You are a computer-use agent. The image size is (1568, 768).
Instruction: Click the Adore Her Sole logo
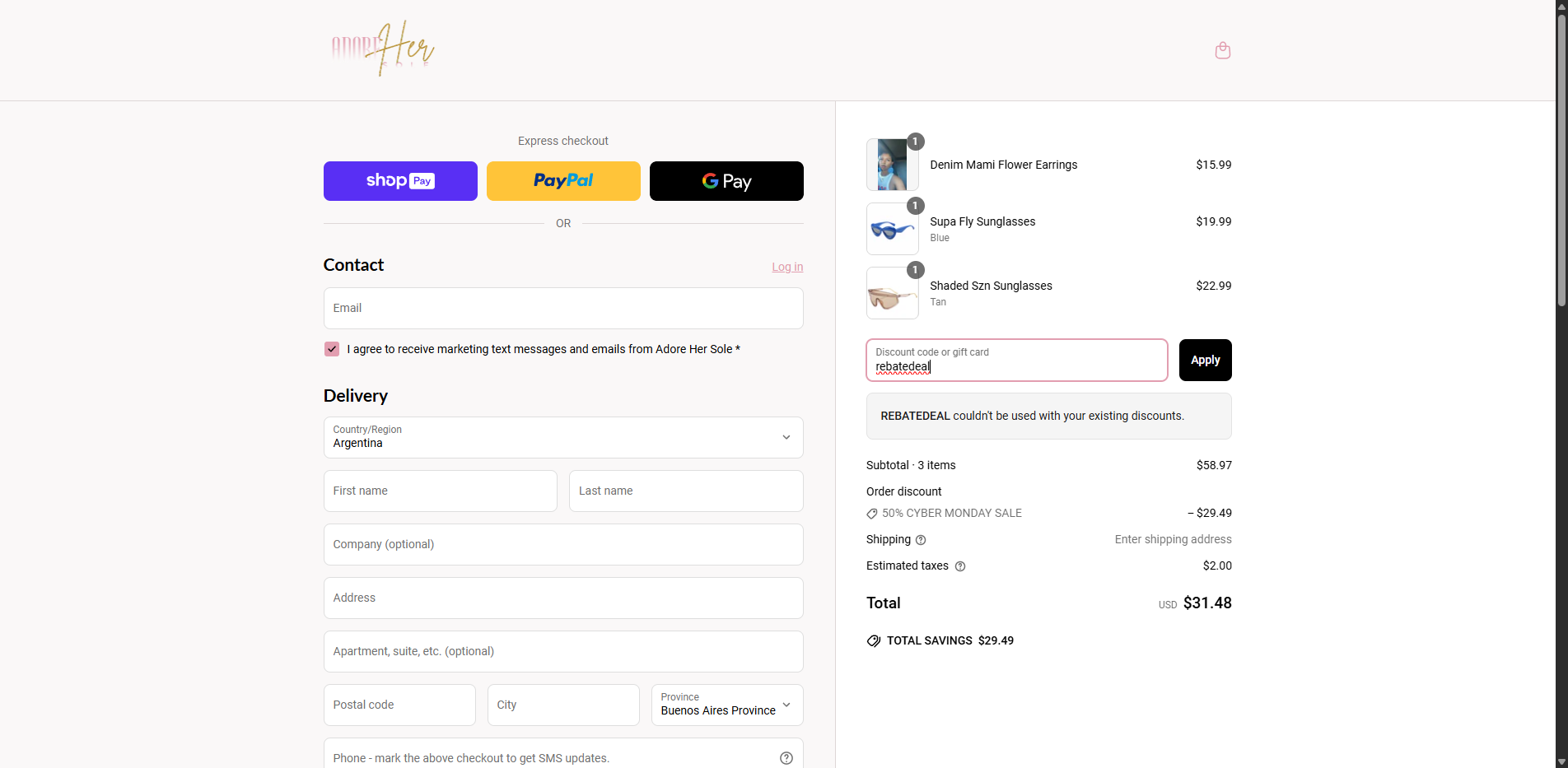tap(382, 49)
